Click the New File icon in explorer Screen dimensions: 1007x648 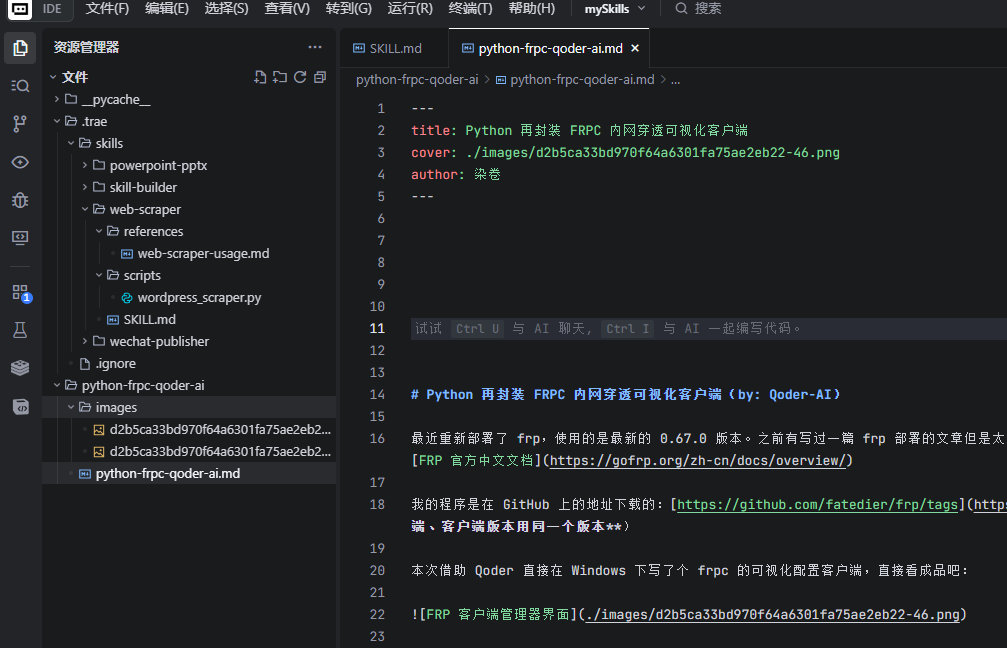pos(261,77)
